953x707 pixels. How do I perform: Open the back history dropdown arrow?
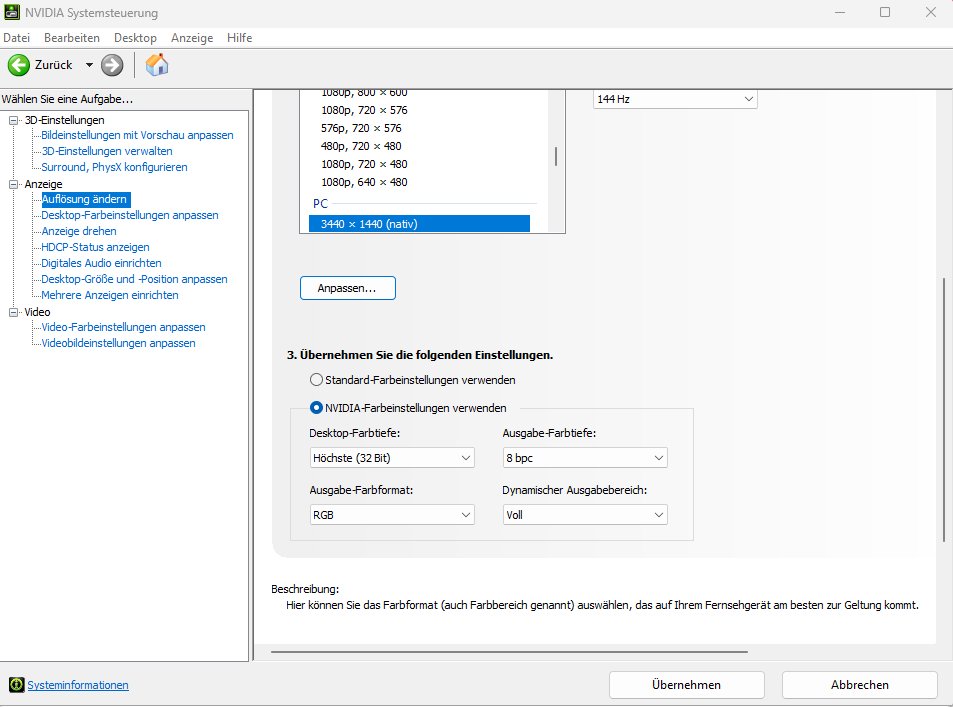(x=89, y=65)
